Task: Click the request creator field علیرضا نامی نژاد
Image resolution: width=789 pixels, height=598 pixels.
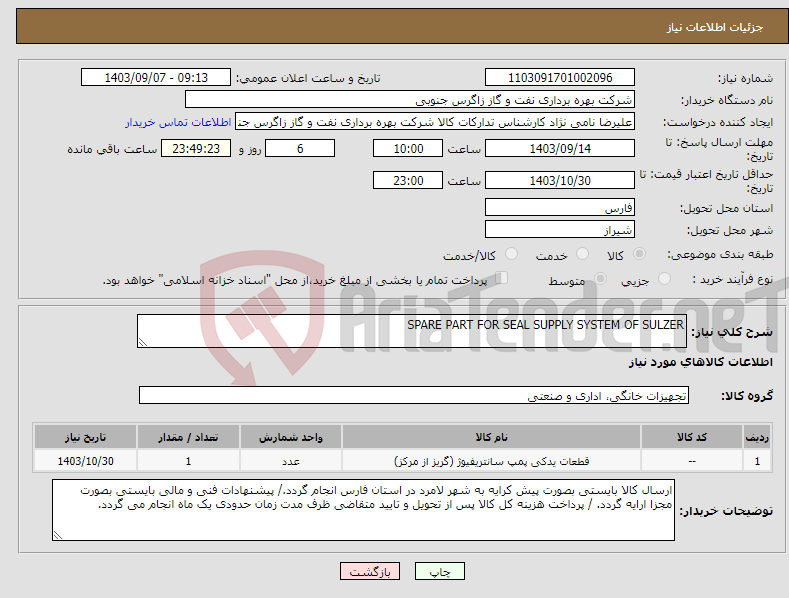Action: coord(435,122)
